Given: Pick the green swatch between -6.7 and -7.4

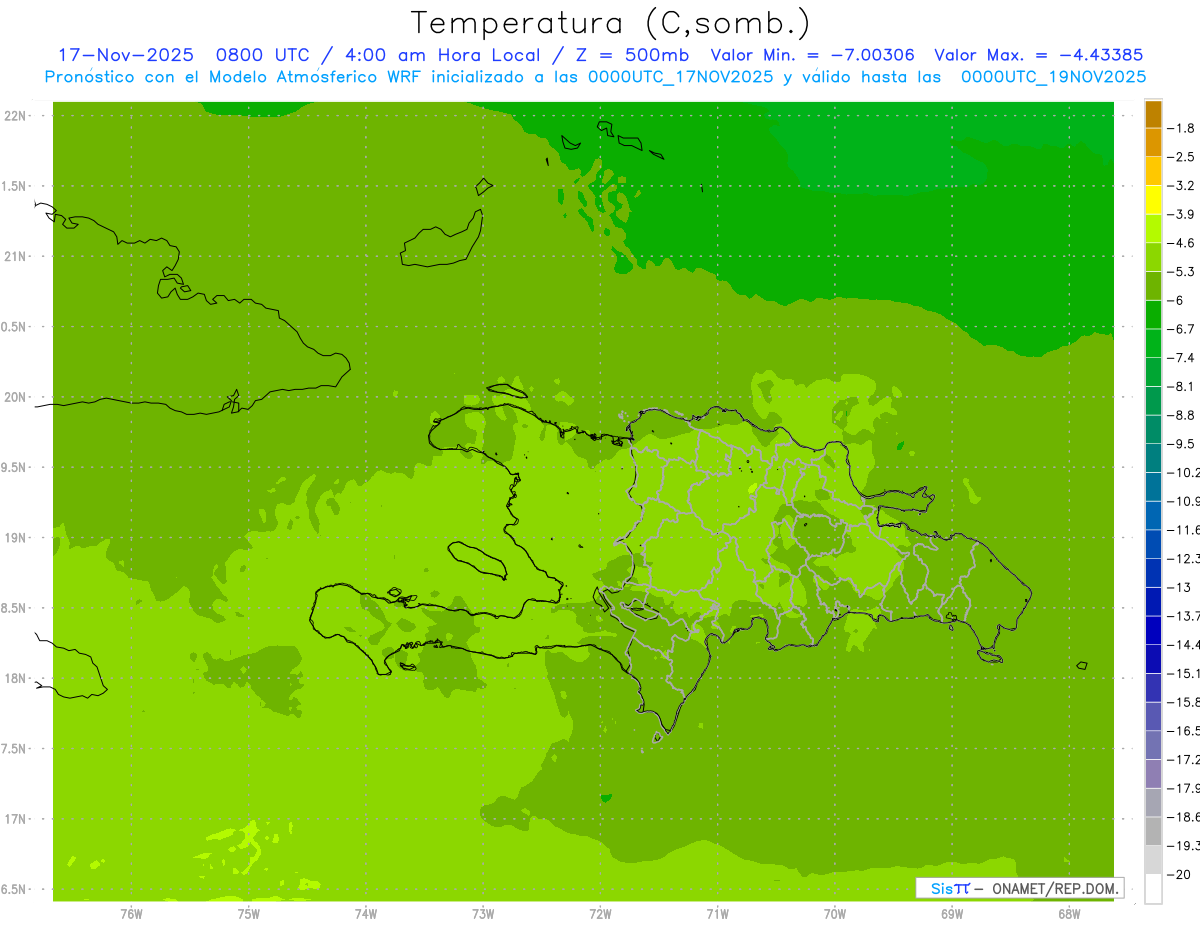Looking at the screenshot, I should (x=1154, y=343).
